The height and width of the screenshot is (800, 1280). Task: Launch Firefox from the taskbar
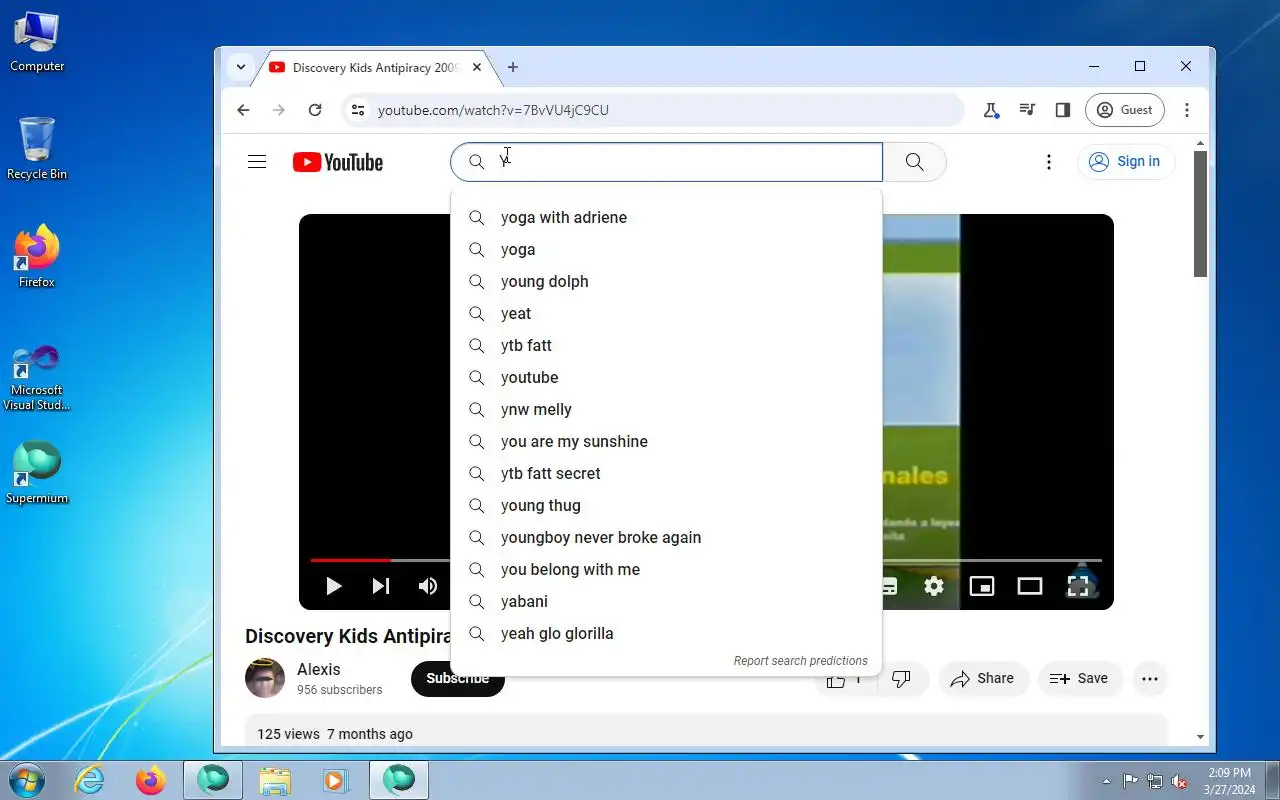(x=151, y=780)
